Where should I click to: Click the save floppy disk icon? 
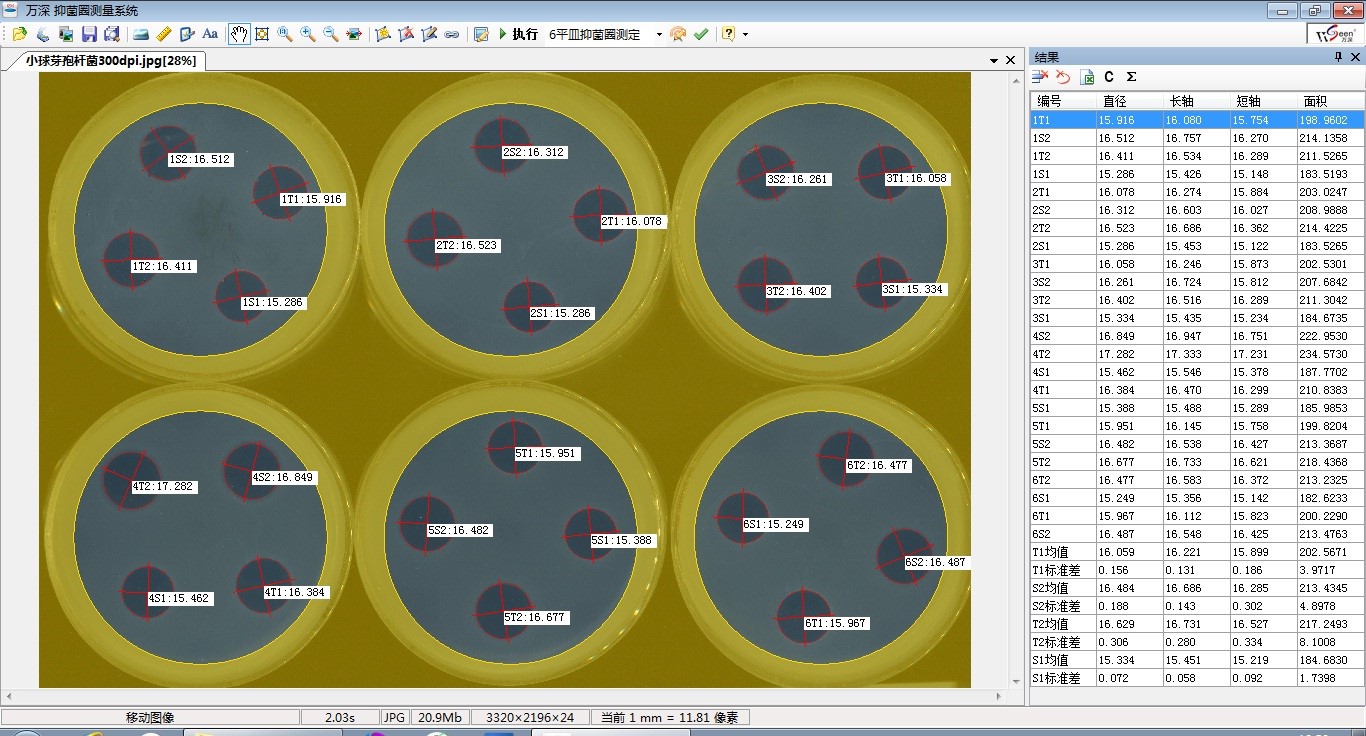click(x=89, y=34)
